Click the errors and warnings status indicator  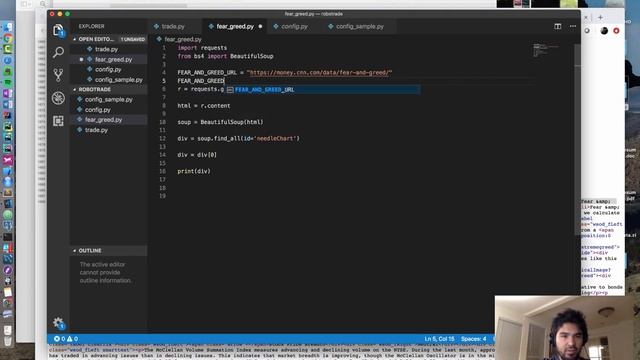66,339
